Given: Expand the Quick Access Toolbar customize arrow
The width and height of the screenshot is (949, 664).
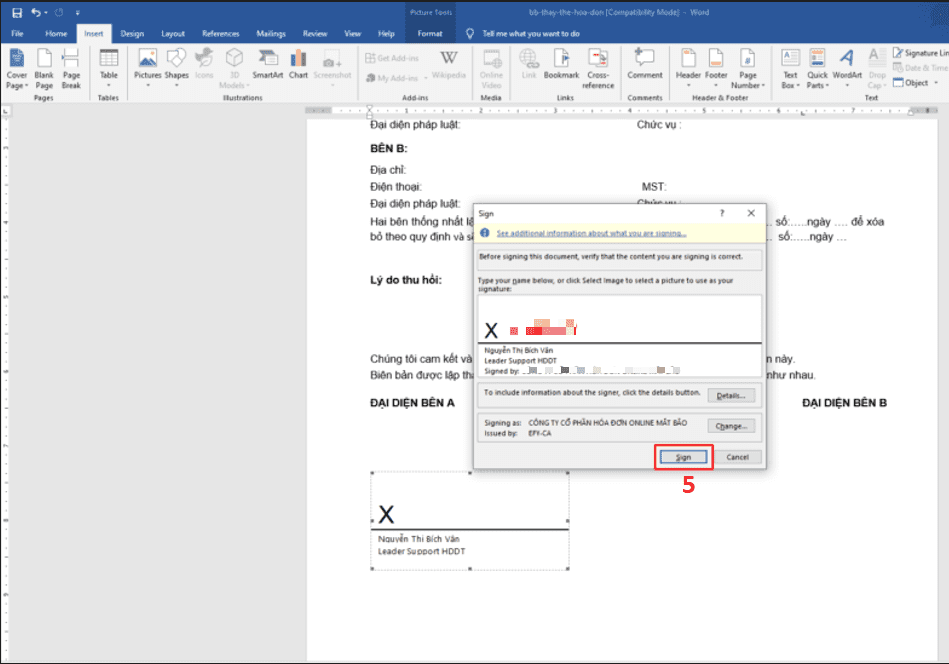Looking at the screenshot, I should (77, 12).
